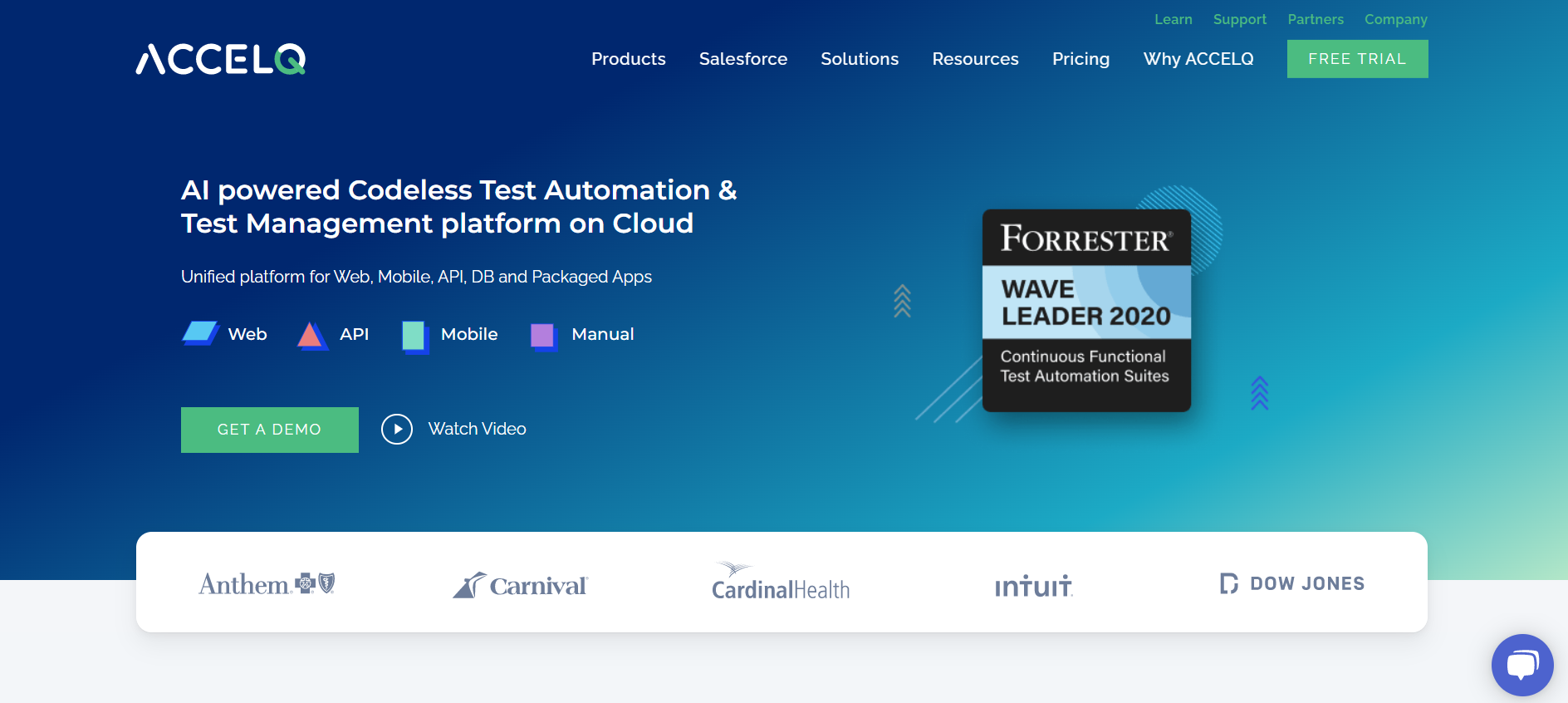Viewport: 1568px width, 703px height.
Task: Click the Mobile product icon
Action: (415, 337)
